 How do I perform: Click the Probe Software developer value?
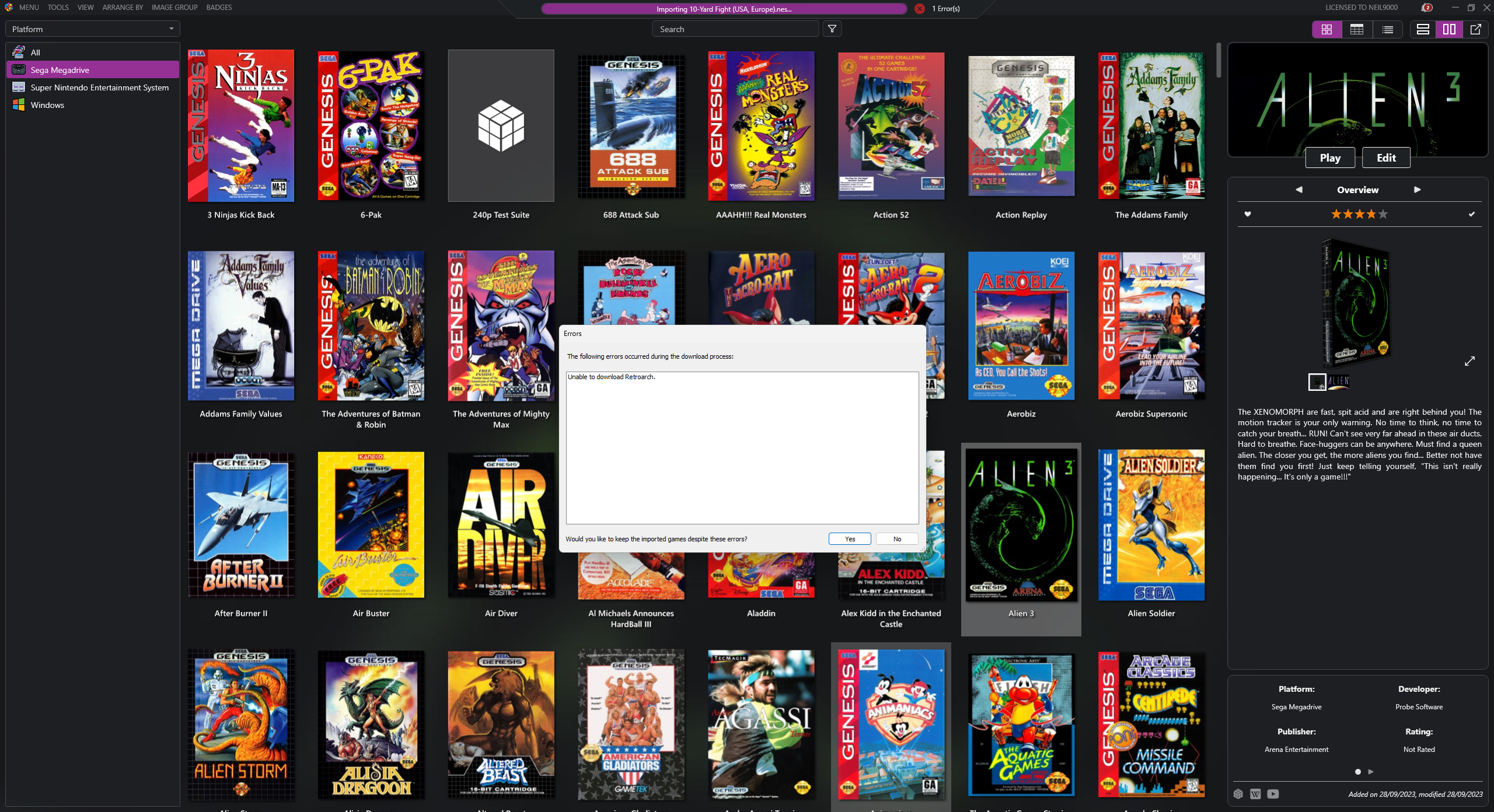point(1419,706)
